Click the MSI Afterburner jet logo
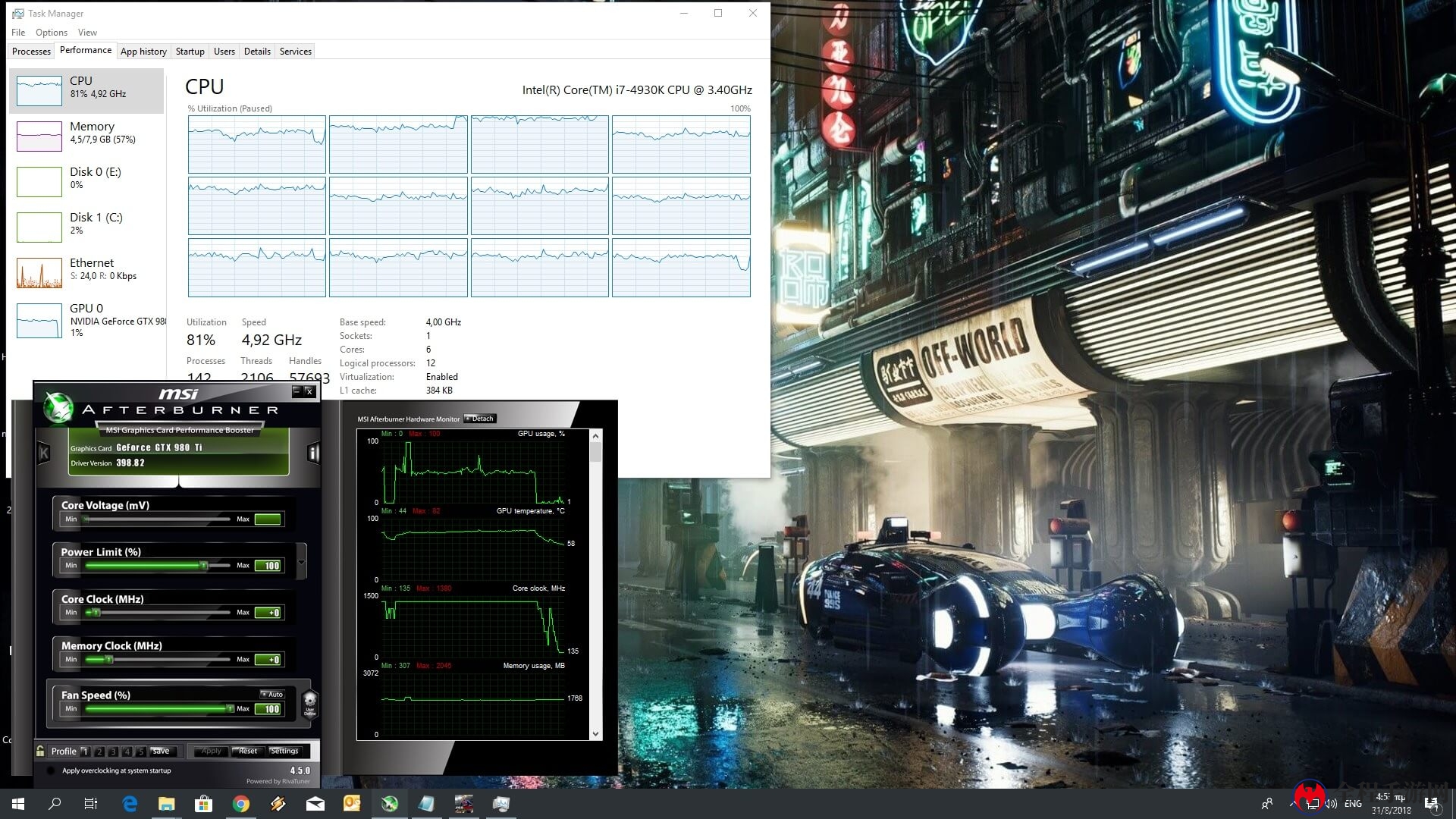This screenshot has height=819, width=1456. pyautogui.click(x=58, y=407)
